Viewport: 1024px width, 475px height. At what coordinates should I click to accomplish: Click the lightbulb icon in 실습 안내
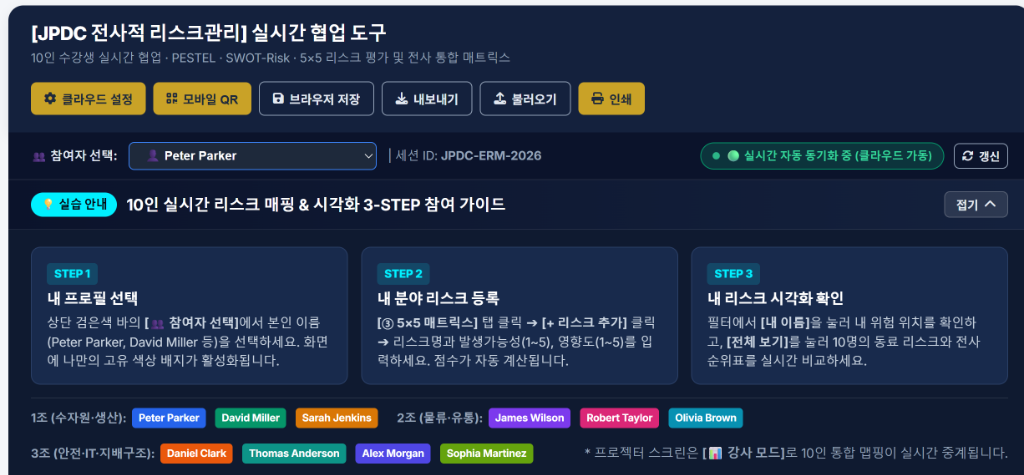point(48,205)
